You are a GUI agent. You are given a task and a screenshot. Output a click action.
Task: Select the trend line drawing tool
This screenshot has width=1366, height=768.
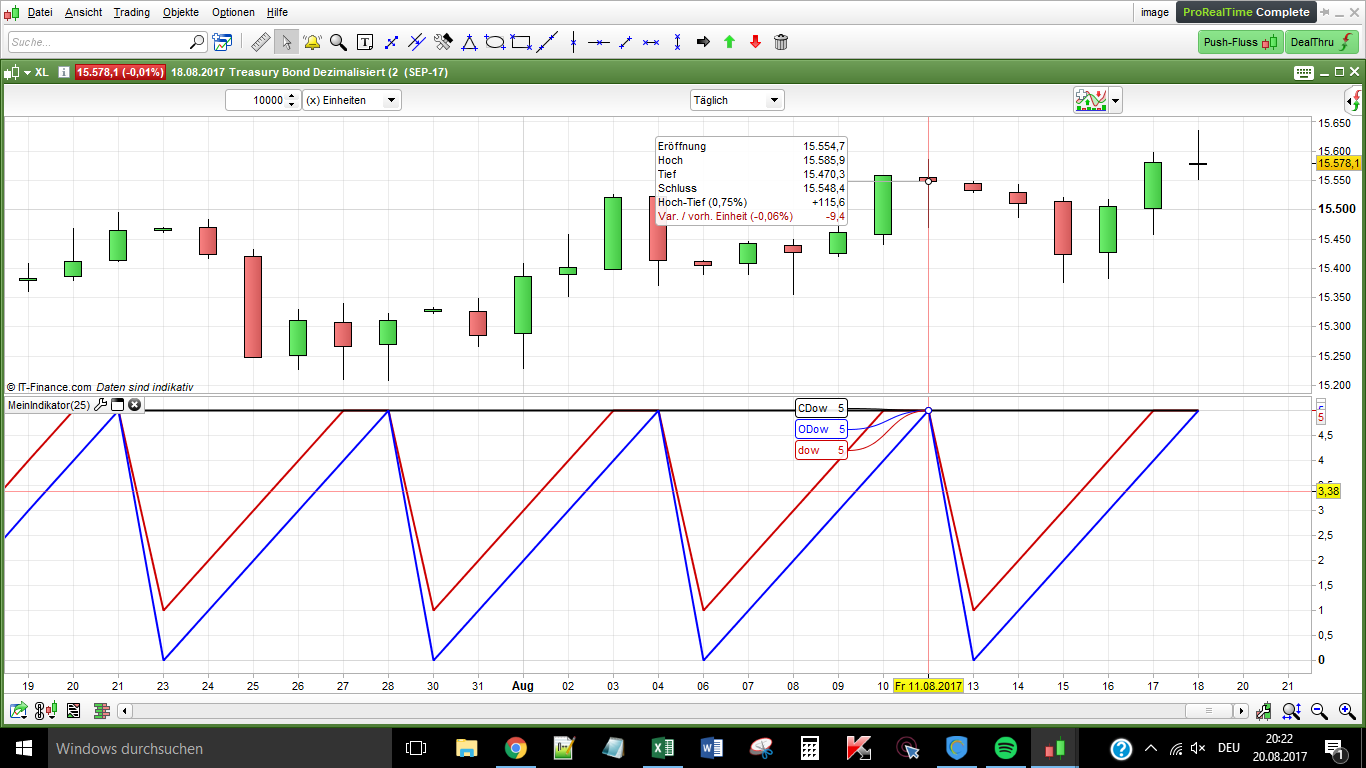(x=391, y=42)
